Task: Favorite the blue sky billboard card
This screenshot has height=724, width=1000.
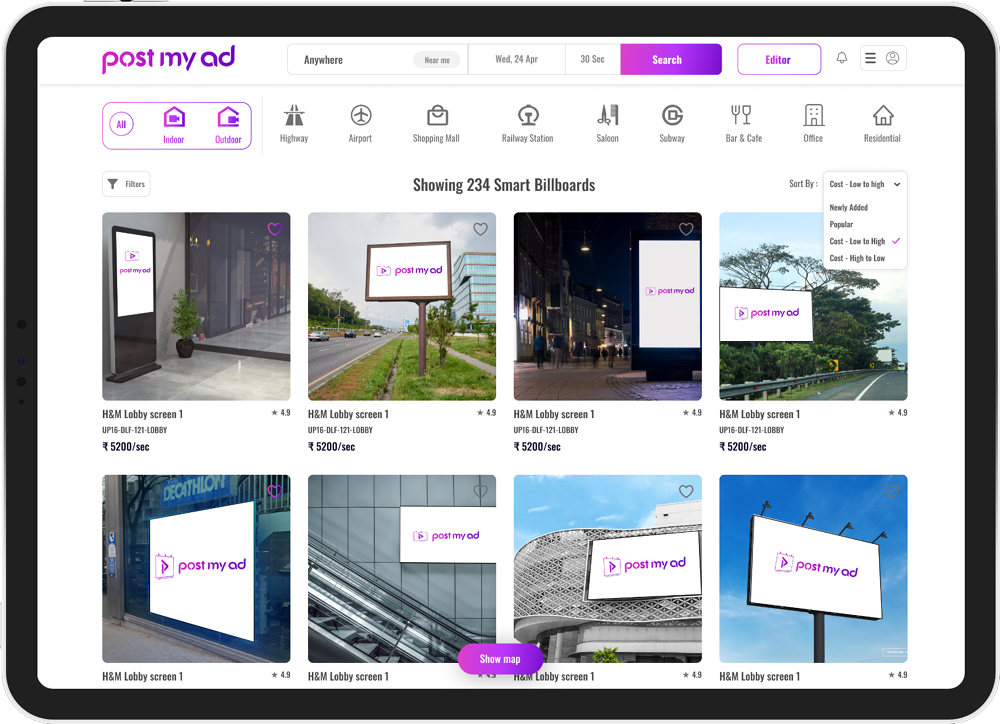Action: point(892,491)
